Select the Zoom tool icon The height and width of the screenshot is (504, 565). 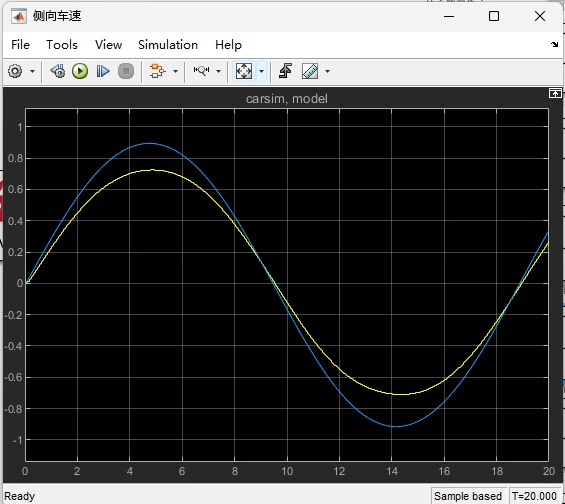coord(201,71)
